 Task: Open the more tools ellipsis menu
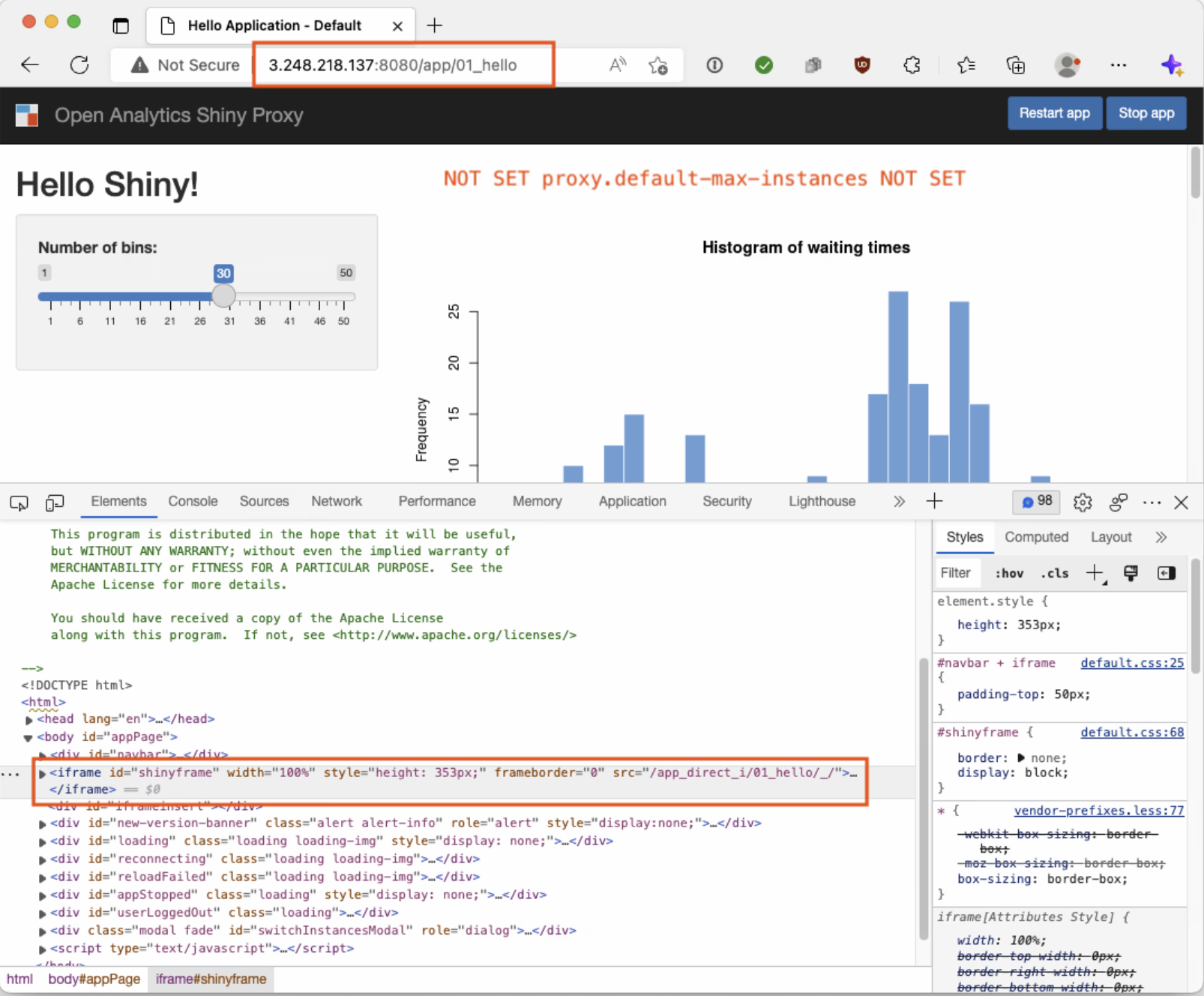click(x=1152, y=502)
